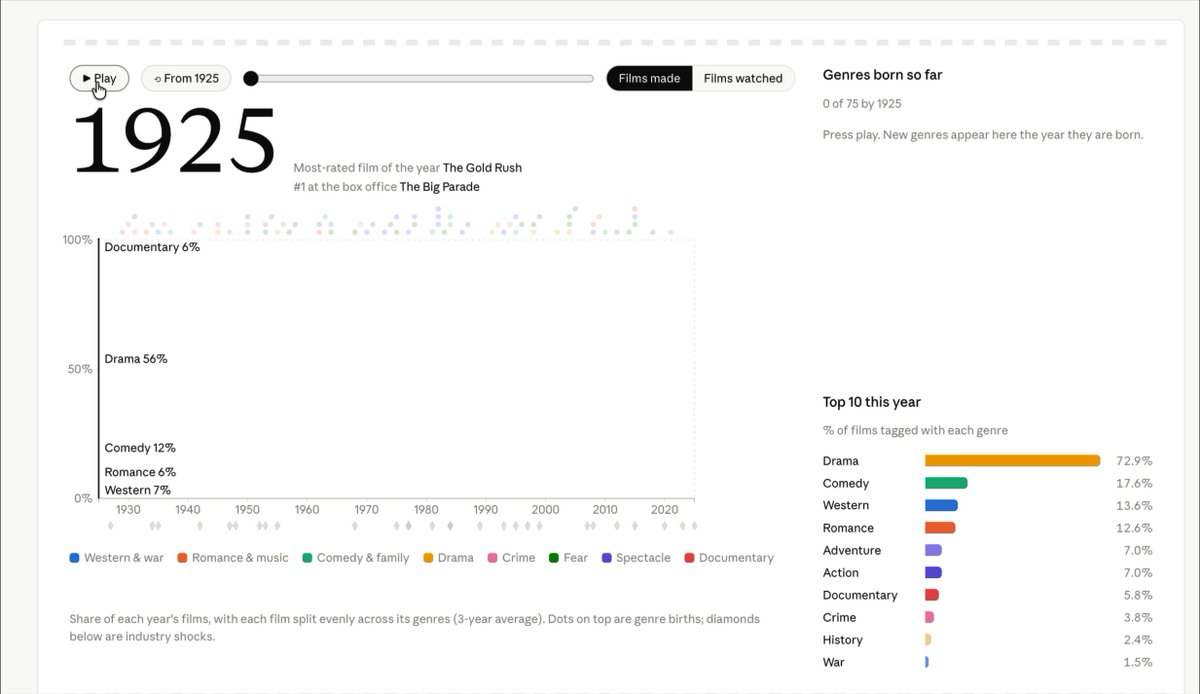
Task: Choose the green Comedy & family legend swatch
Action: click(308, 558)
